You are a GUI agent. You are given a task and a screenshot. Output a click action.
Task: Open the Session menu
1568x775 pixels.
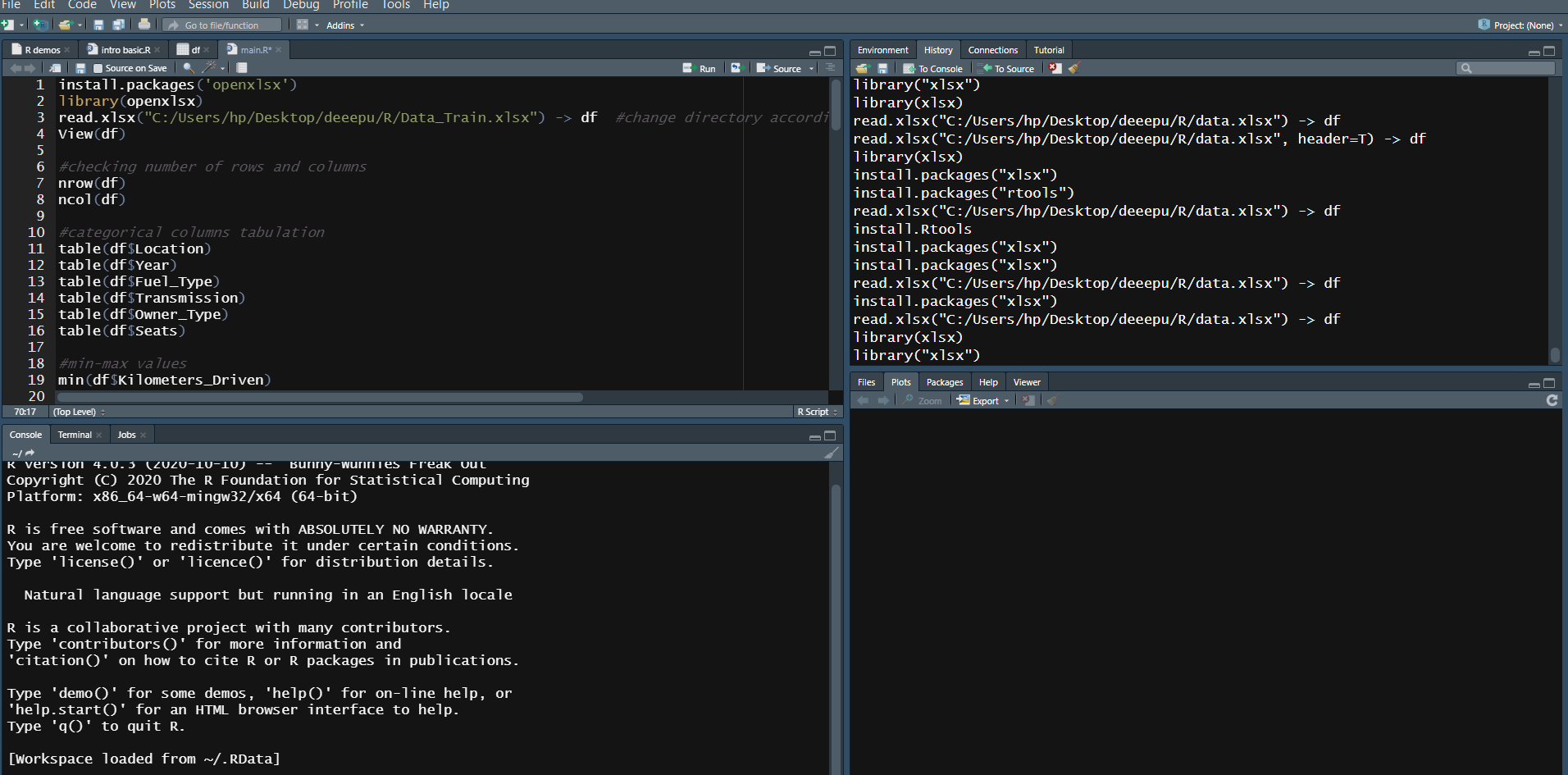pyautogui.click(x=208, y=5)
